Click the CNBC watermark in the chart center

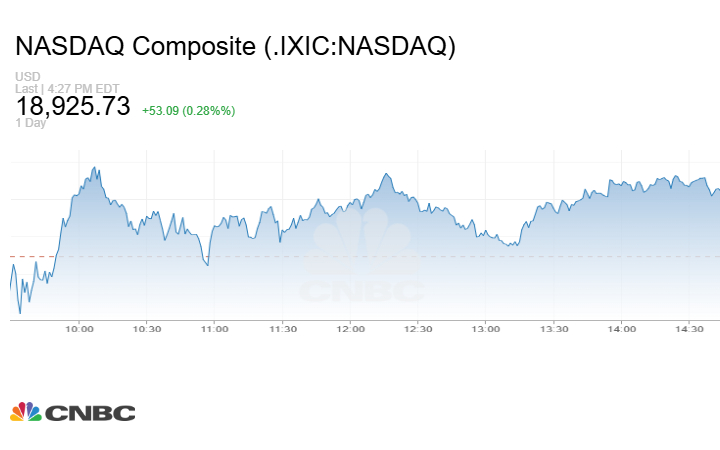point(362,268)
